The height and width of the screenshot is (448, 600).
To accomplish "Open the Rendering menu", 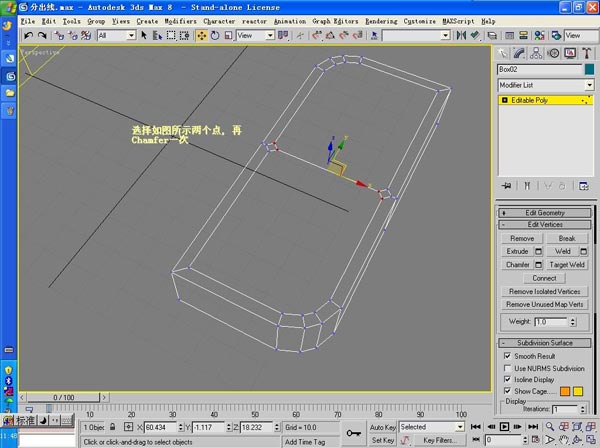I will click(x=381, y=21).
